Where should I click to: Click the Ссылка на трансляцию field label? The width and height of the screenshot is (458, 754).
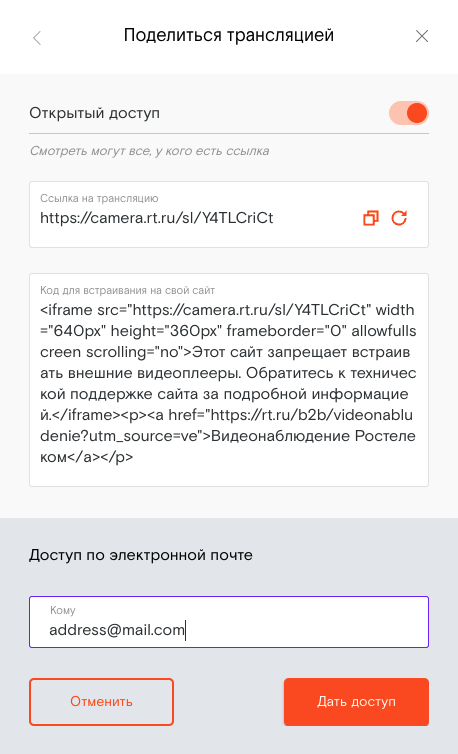(99, 198)
